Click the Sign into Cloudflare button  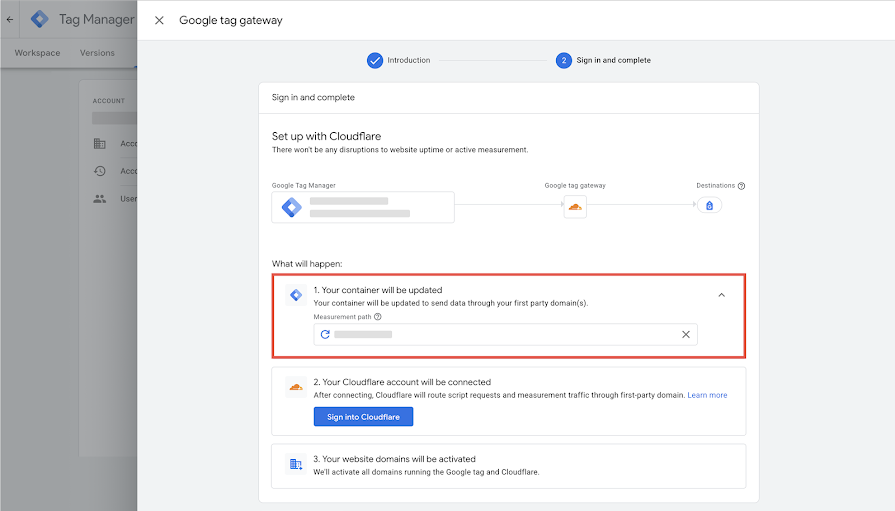click(x=363, y=417)
